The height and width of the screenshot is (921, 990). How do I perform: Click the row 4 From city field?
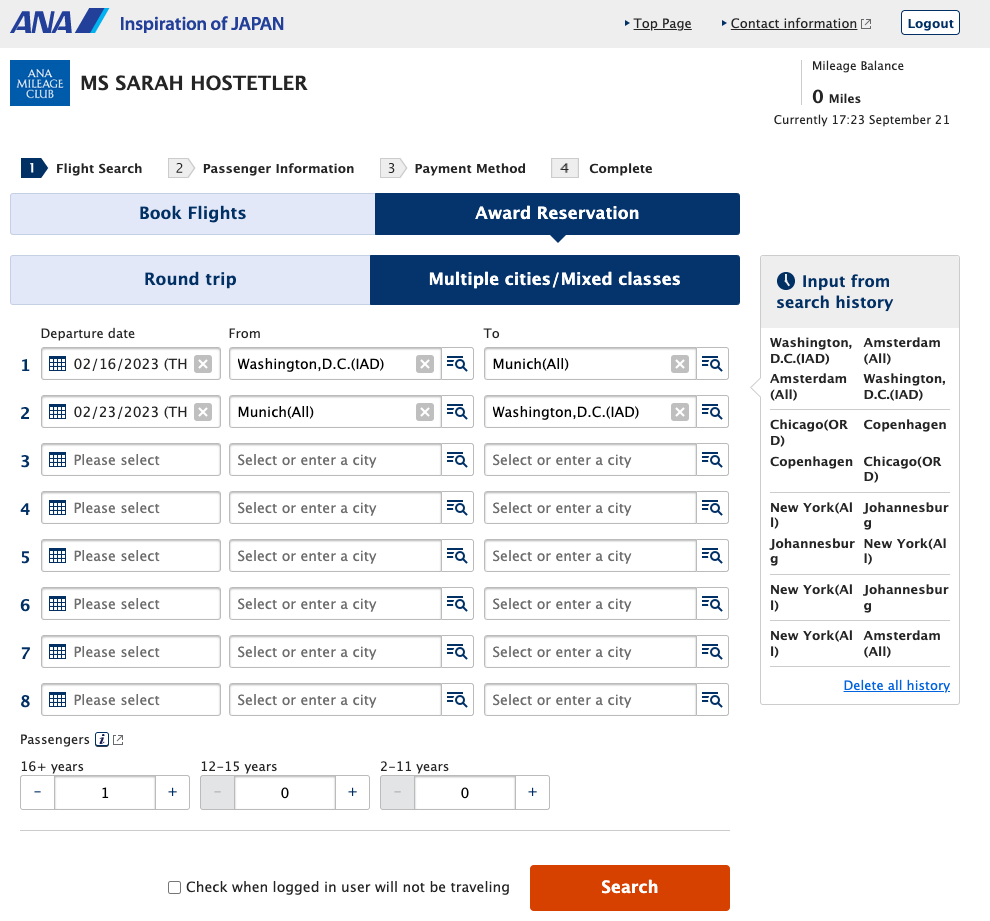click(335, 508)
